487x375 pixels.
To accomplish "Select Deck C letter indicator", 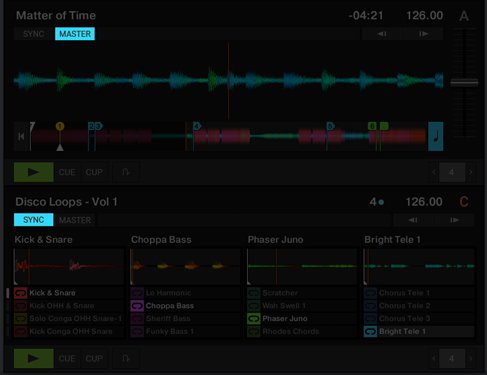I will [x=464, y=202].
